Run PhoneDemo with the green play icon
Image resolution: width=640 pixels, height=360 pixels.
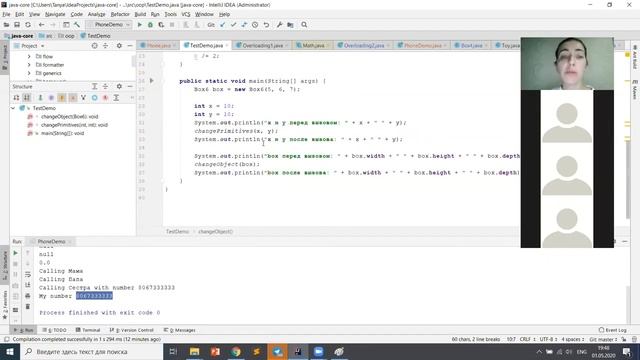[x=140, y=25]
